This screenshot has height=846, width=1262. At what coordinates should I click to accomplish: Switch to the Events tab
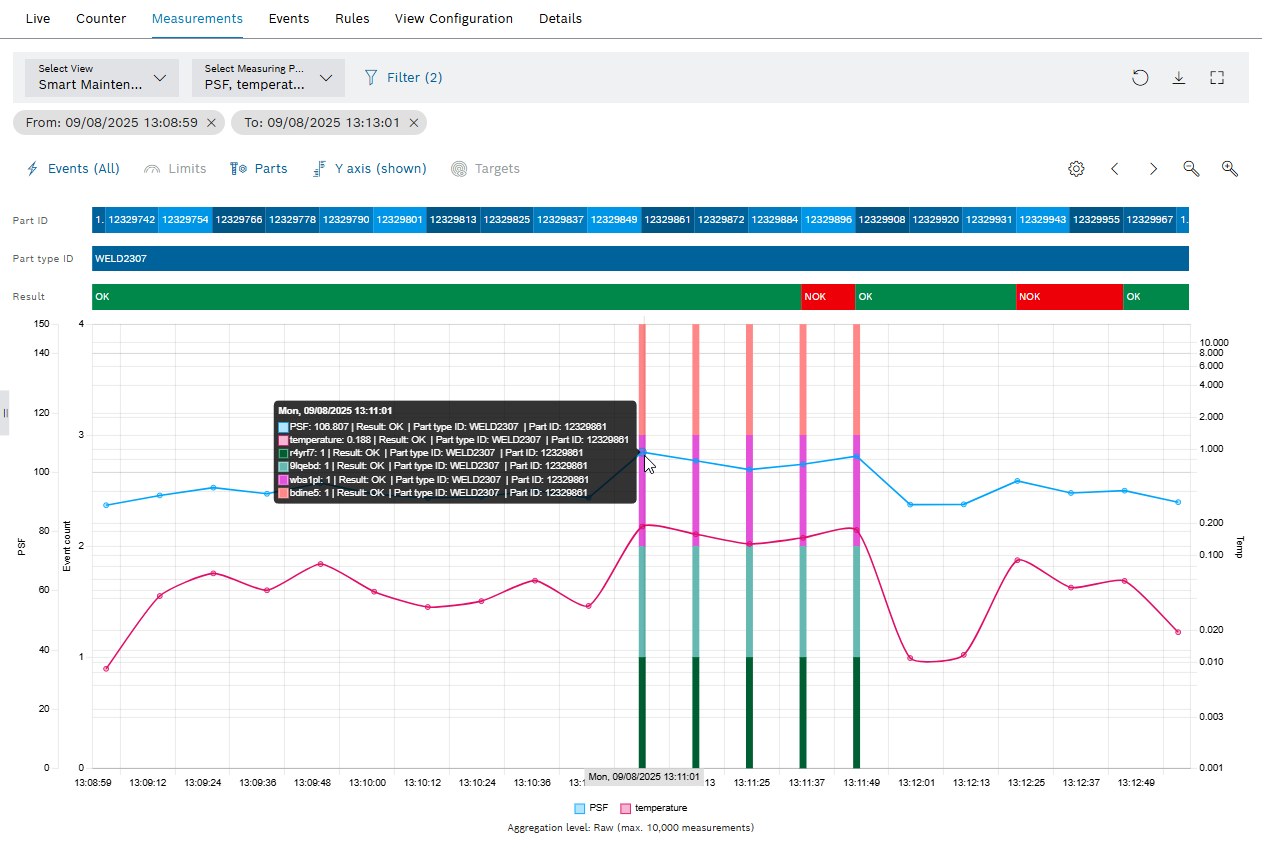[289, 18]
